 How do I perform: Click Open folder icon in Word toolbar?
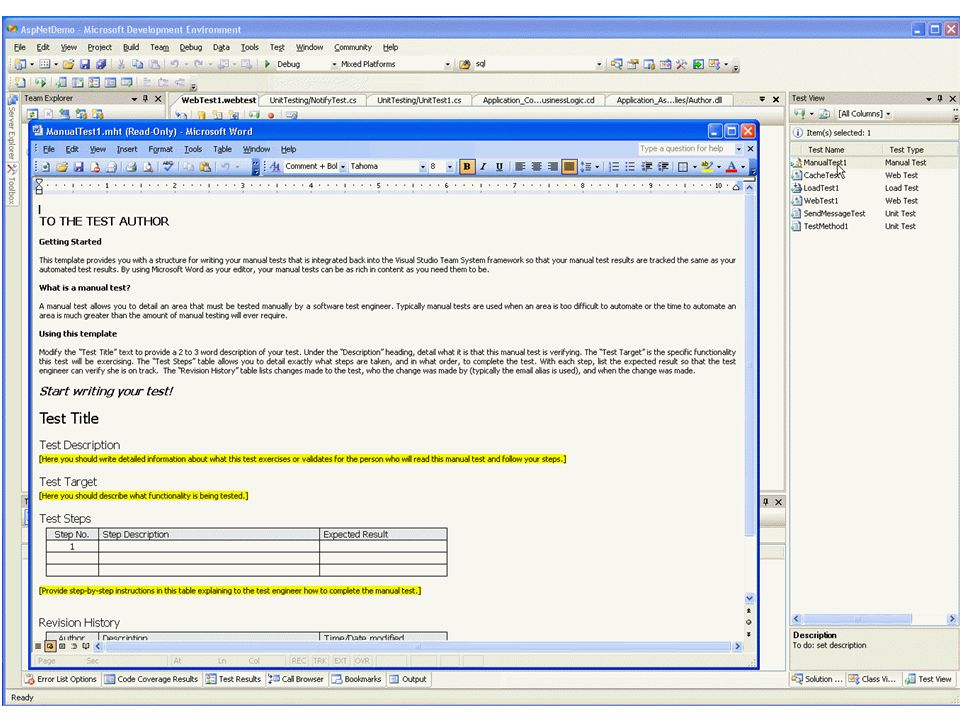click(x=62, y=167)
